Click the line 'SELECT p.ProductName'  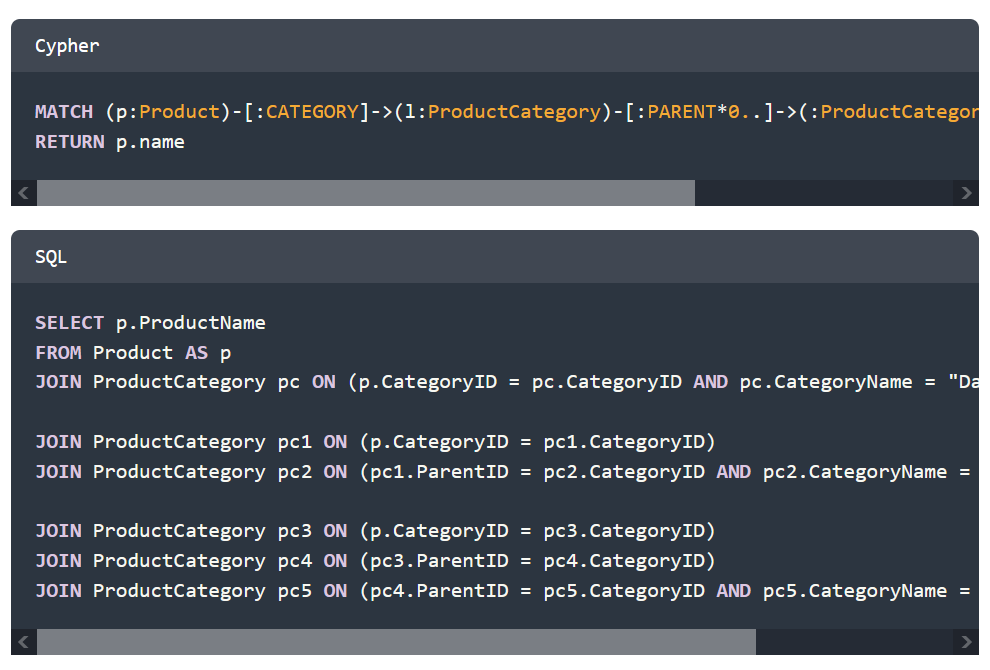pyautogui.click(x=150, y=323)
